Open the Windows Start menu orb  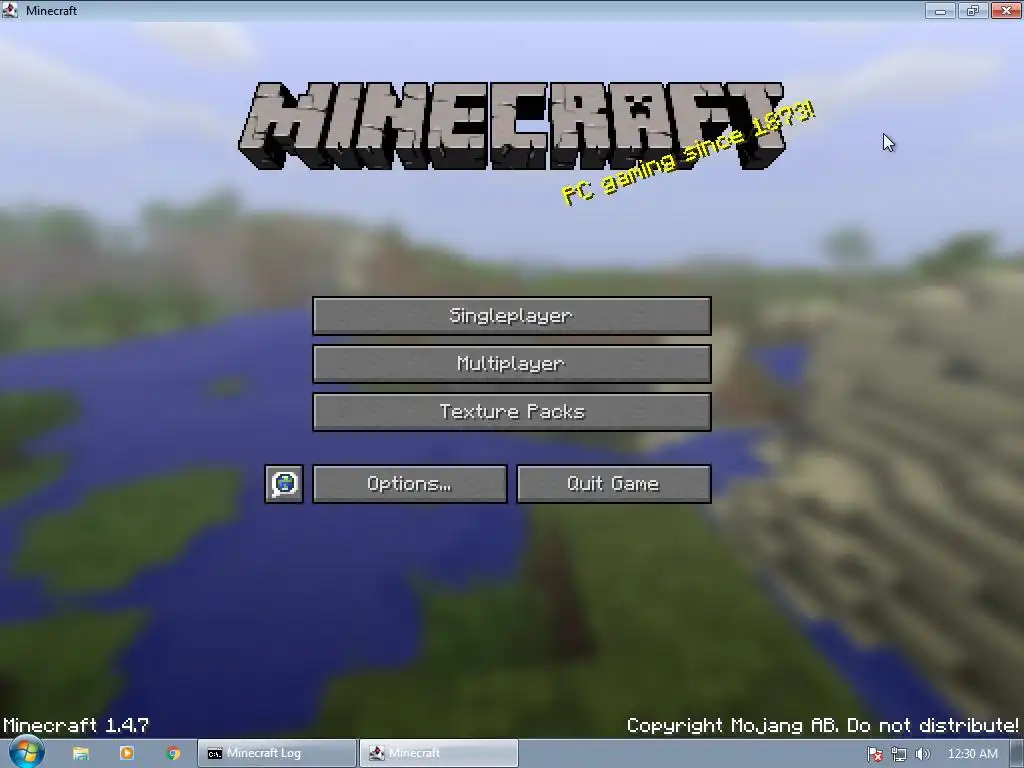[26, 752]
